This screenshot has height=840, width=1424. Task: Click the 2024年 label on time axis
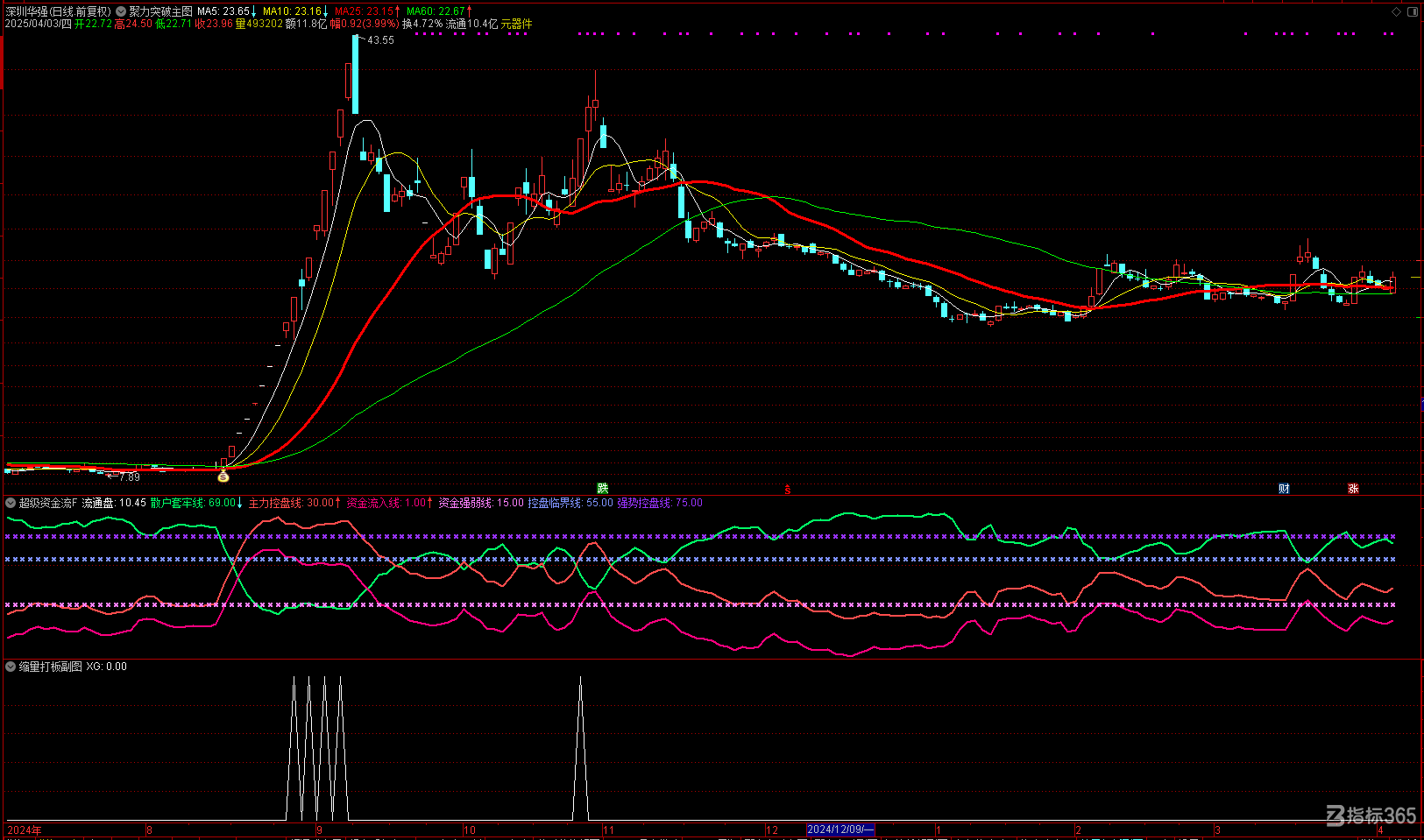25,829
